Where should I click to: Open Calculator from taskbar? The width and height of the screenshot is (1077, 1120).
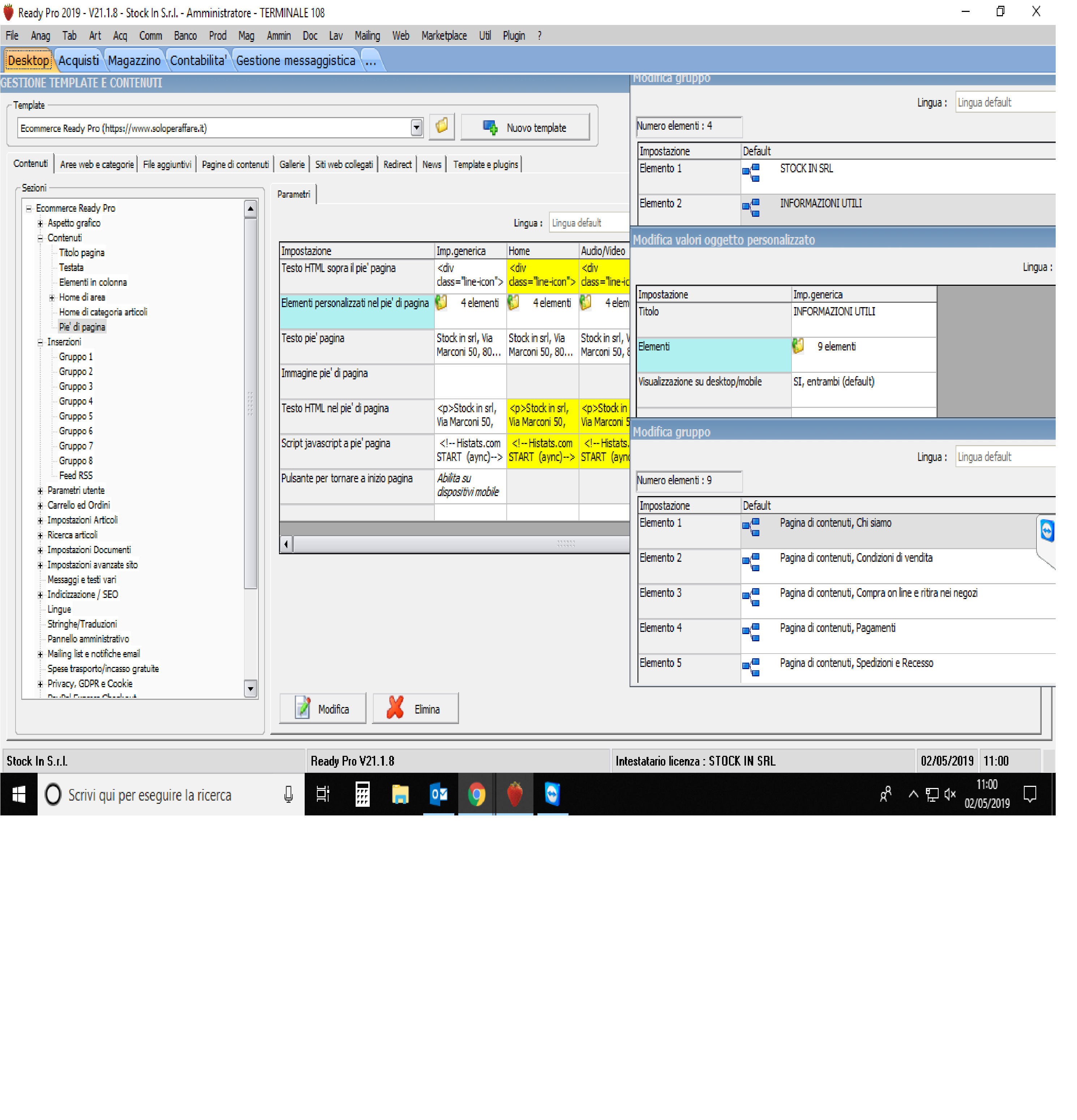362,794
